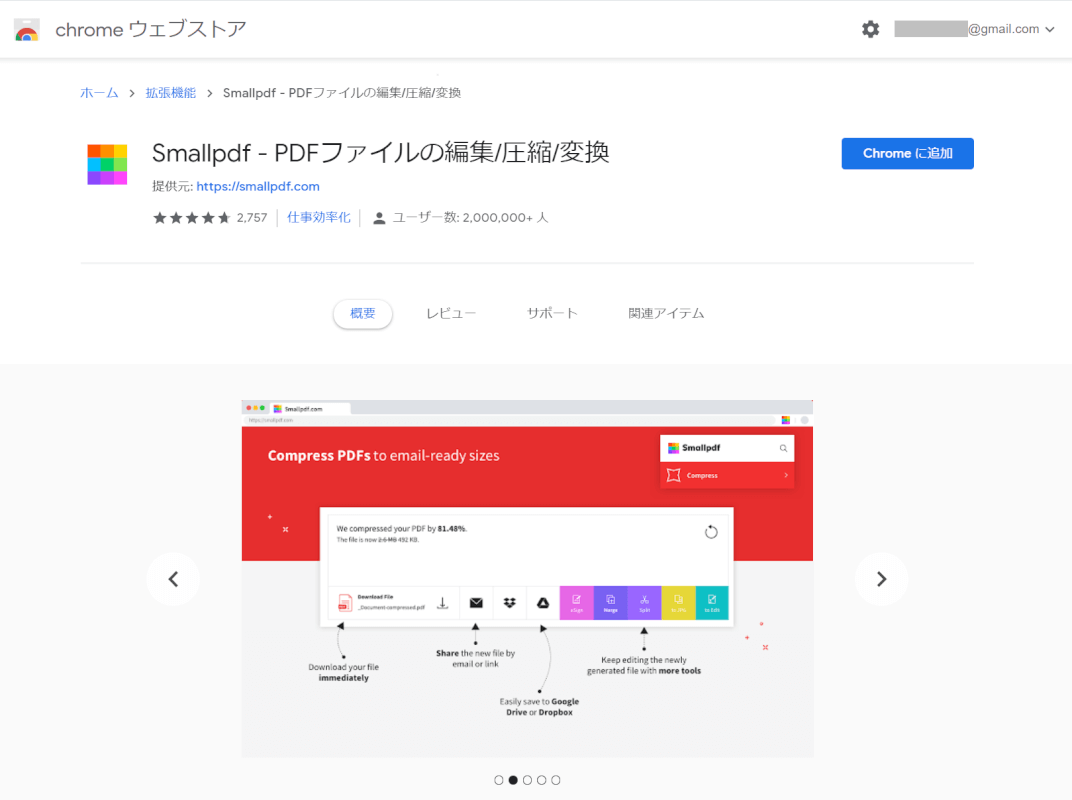1072x800 pixels.
Task: Click the Chrome に追加 button
Action: 907,153
